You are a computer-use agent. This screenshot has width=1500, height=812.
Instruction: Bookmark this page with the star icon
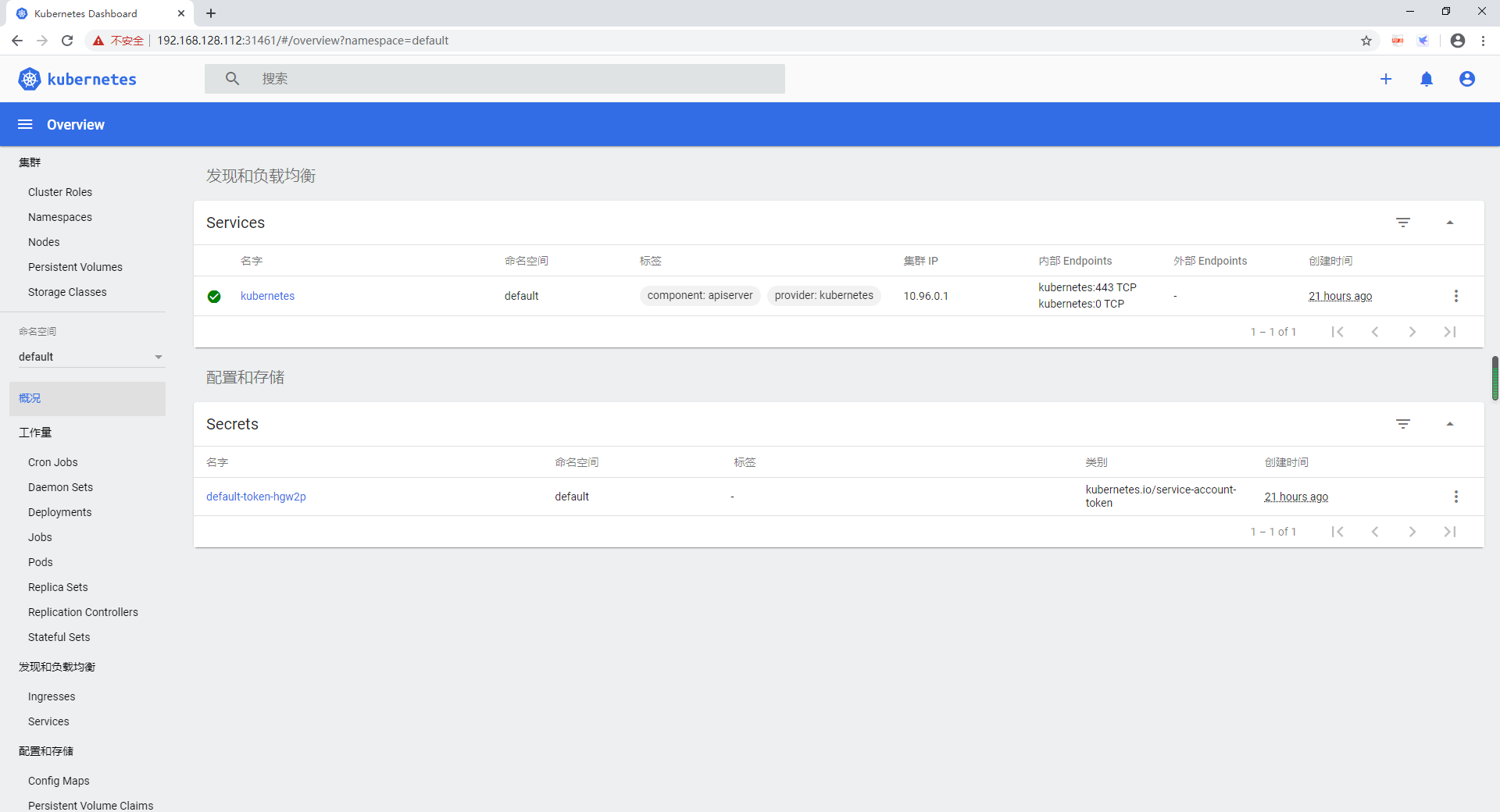1366,41
